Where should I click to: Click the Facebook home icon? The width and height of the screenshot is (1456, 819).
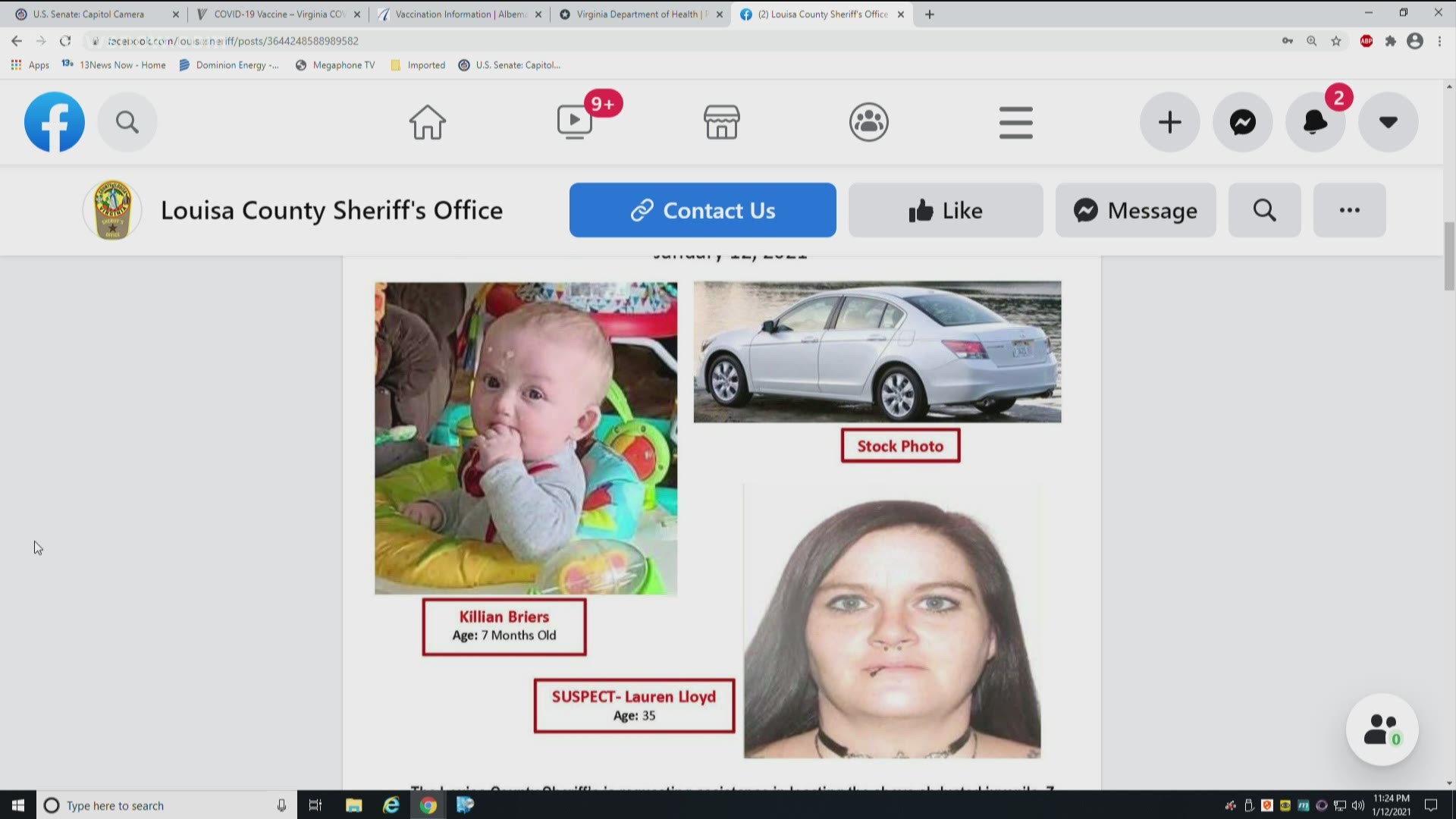tap(428, 121)
